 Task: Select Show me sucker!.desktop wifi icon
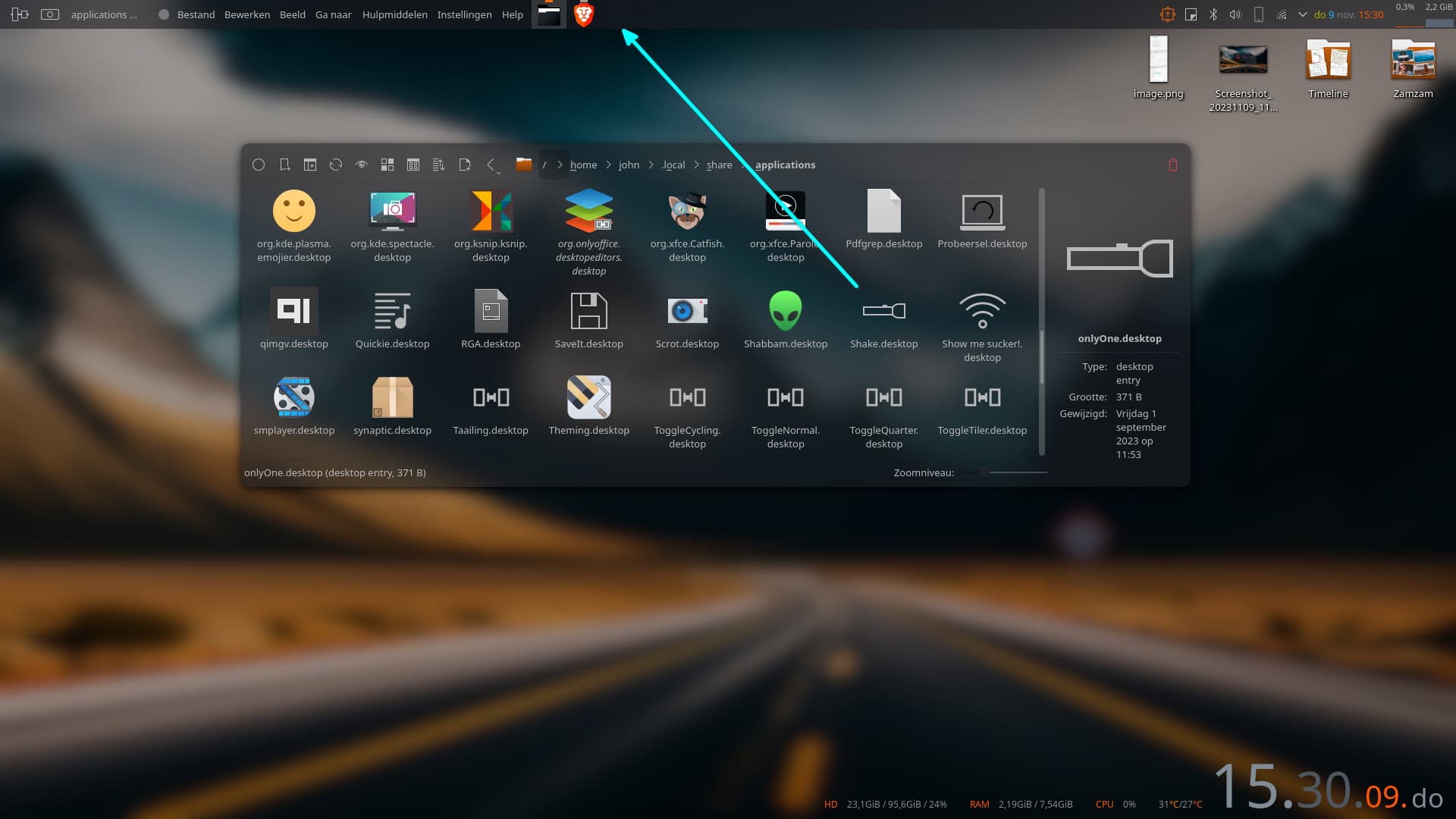click(x=983, y=311)
